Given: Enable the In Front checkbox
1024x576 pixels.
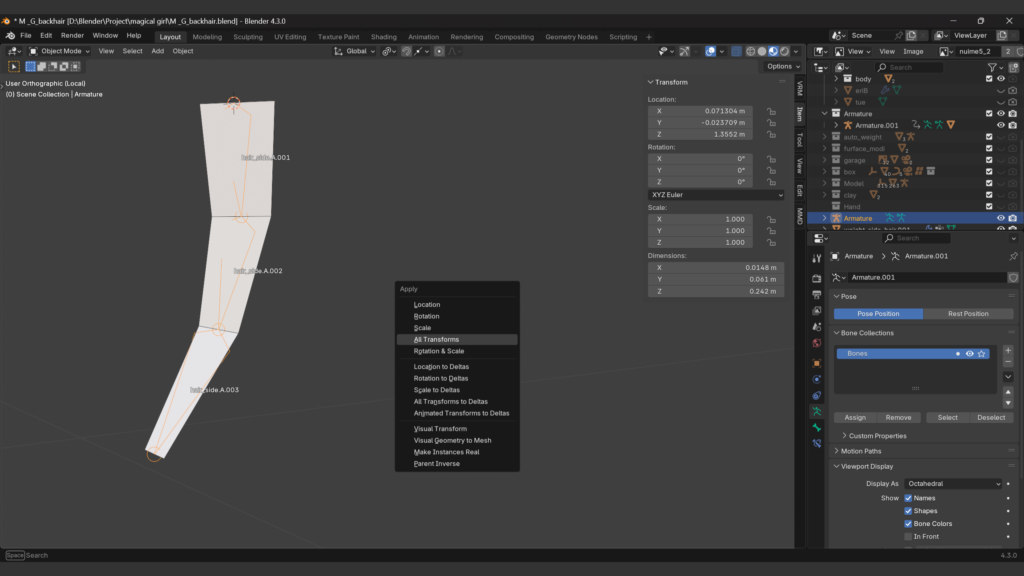Looking at the screenshot, I should click(908, 537).
